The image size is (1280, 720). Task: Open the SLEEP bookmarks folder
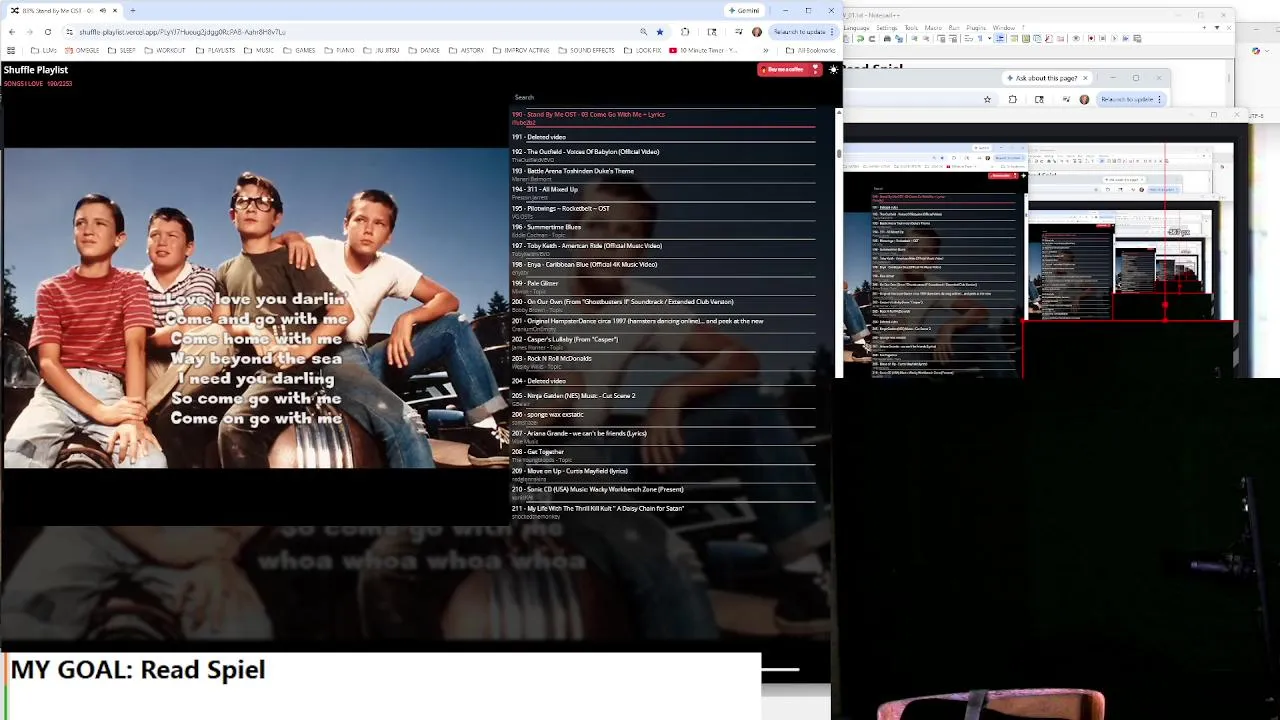[x=123, y=50]
